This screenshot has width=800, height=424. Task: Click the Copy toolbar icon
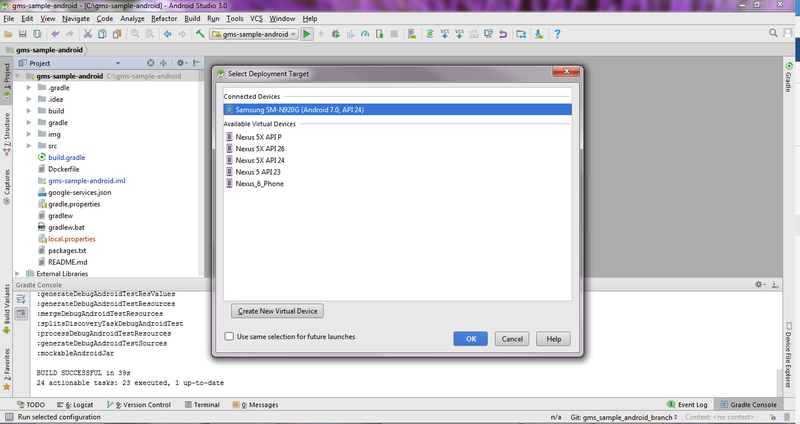(102, 34)
